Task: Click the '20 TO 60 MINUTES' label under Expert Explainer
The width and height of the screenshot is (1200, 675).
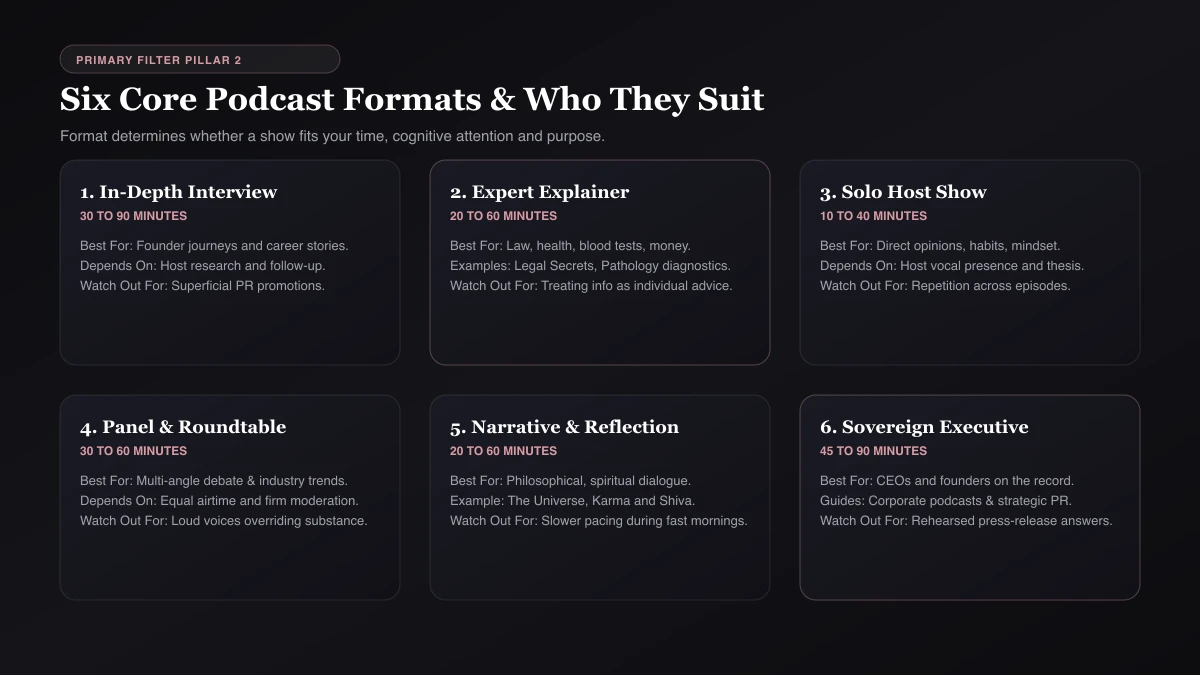Action: point(503,216)
